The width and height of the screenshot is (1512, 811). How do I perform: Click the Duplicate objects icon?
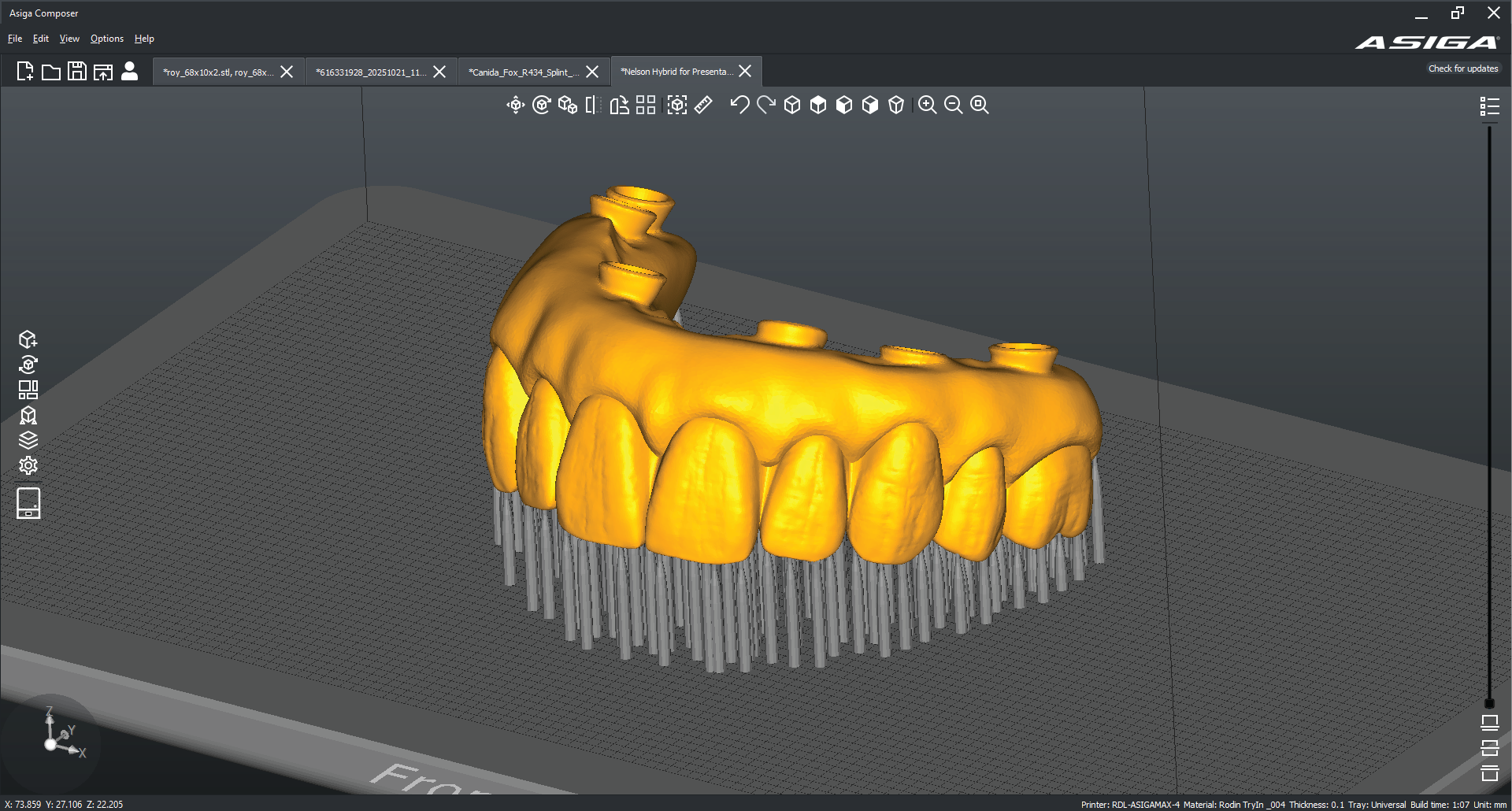click(567, 106)
